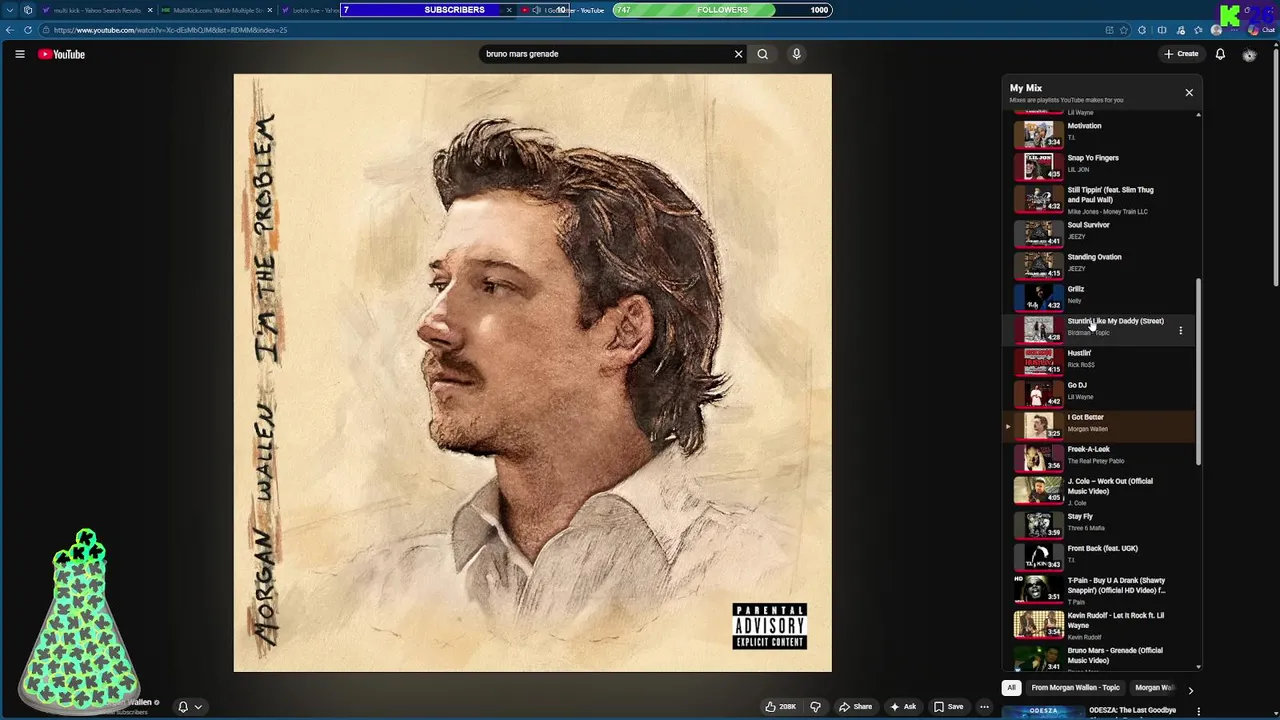The height and width of the screenshot is (720, 1280).
Task: Run the search with the magnifier button
Action: tap(763, 54)
